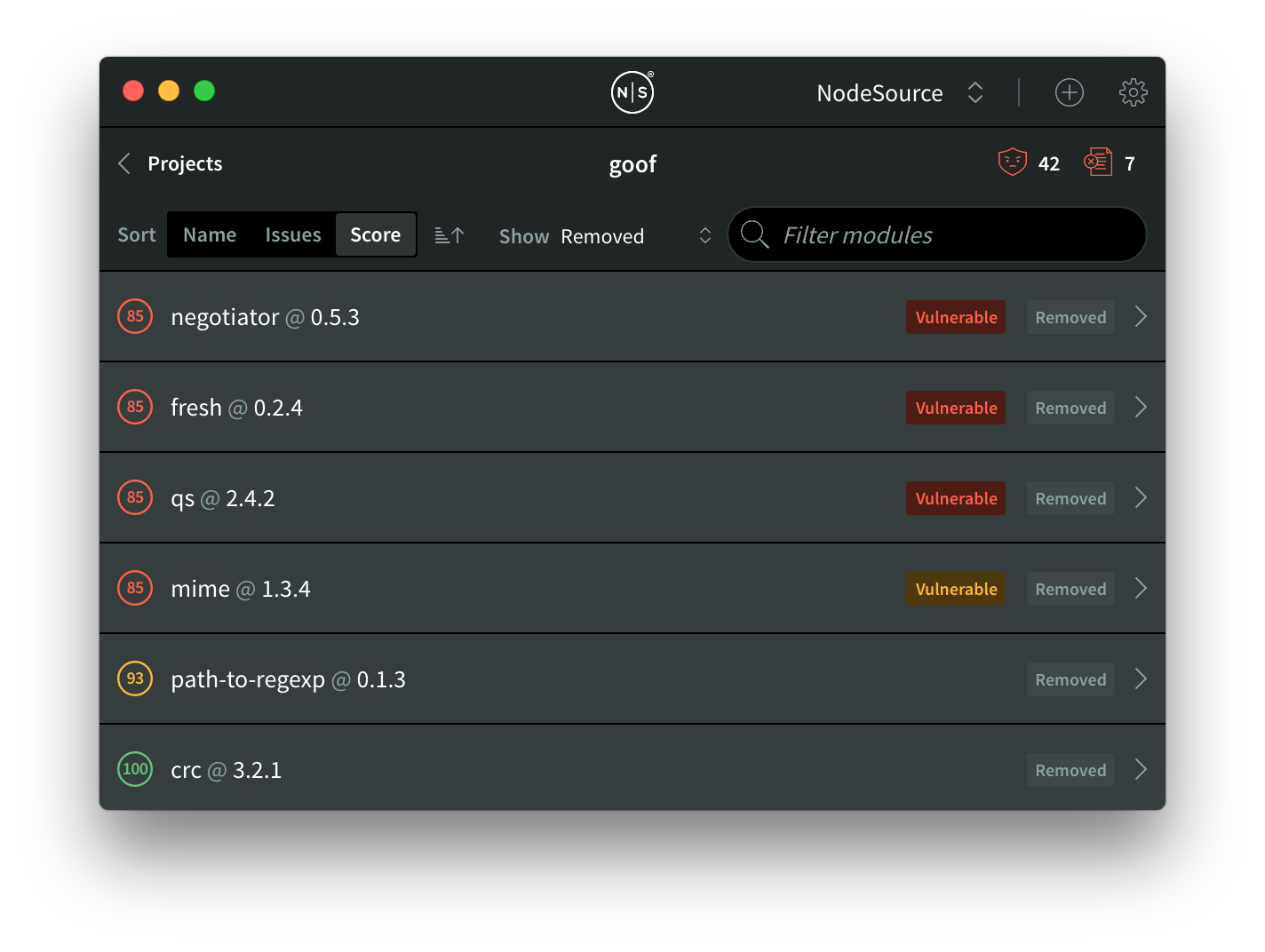1265x952 pixels.
Task: Click the search magnifier icon
Action: coord(754,234)
